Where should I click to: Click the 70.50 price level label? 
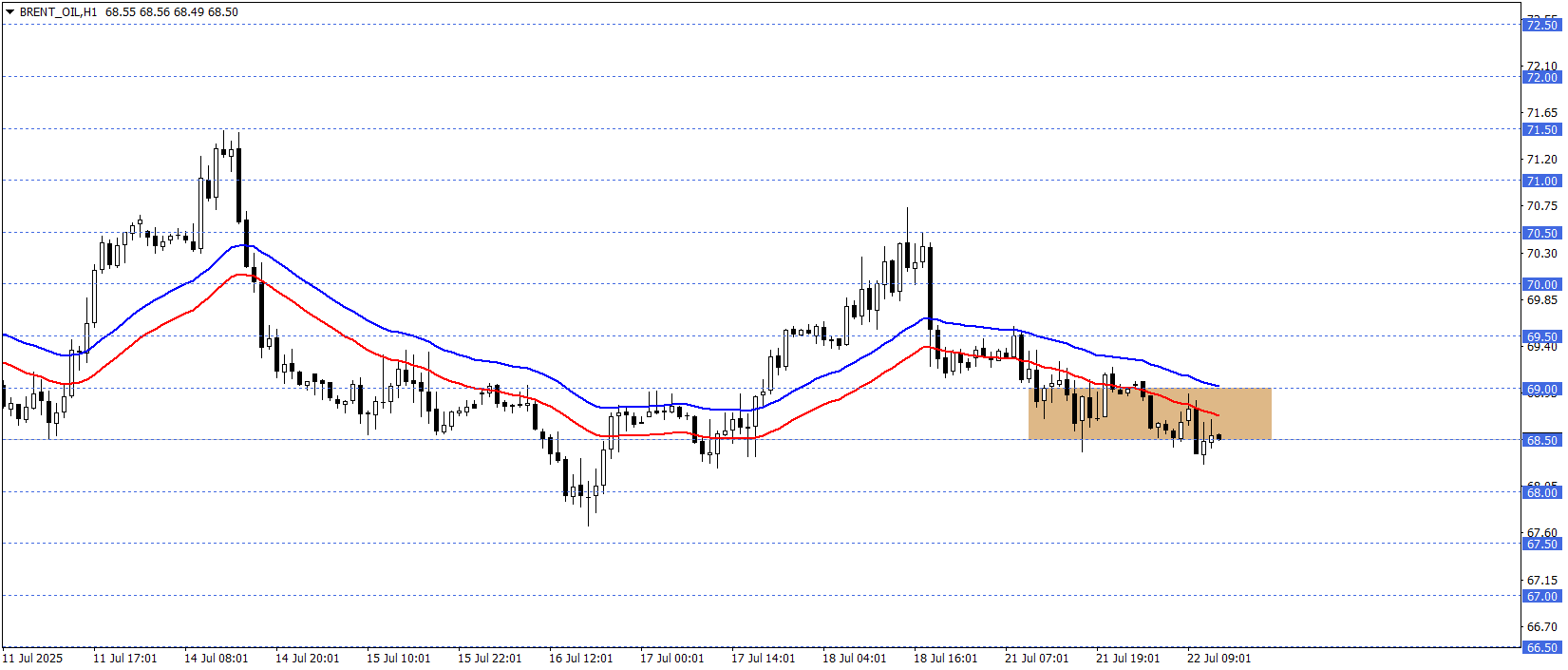pos(1541,234)
